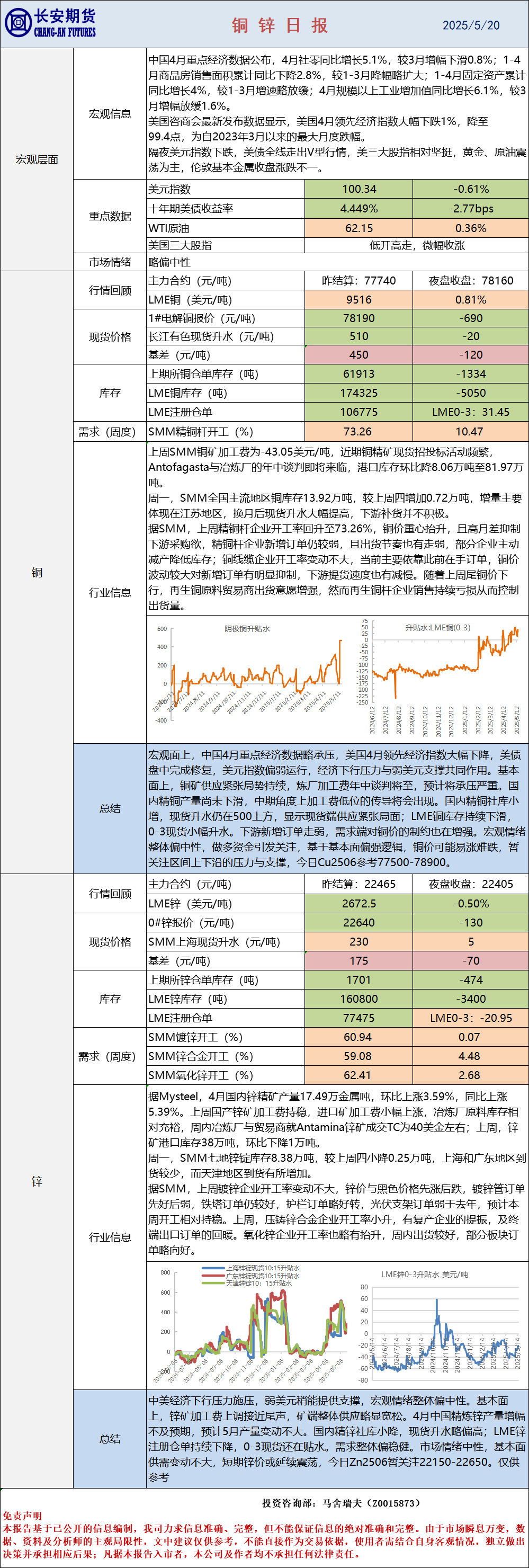Select the WTI price 62.15

click(x=358, y=228)
